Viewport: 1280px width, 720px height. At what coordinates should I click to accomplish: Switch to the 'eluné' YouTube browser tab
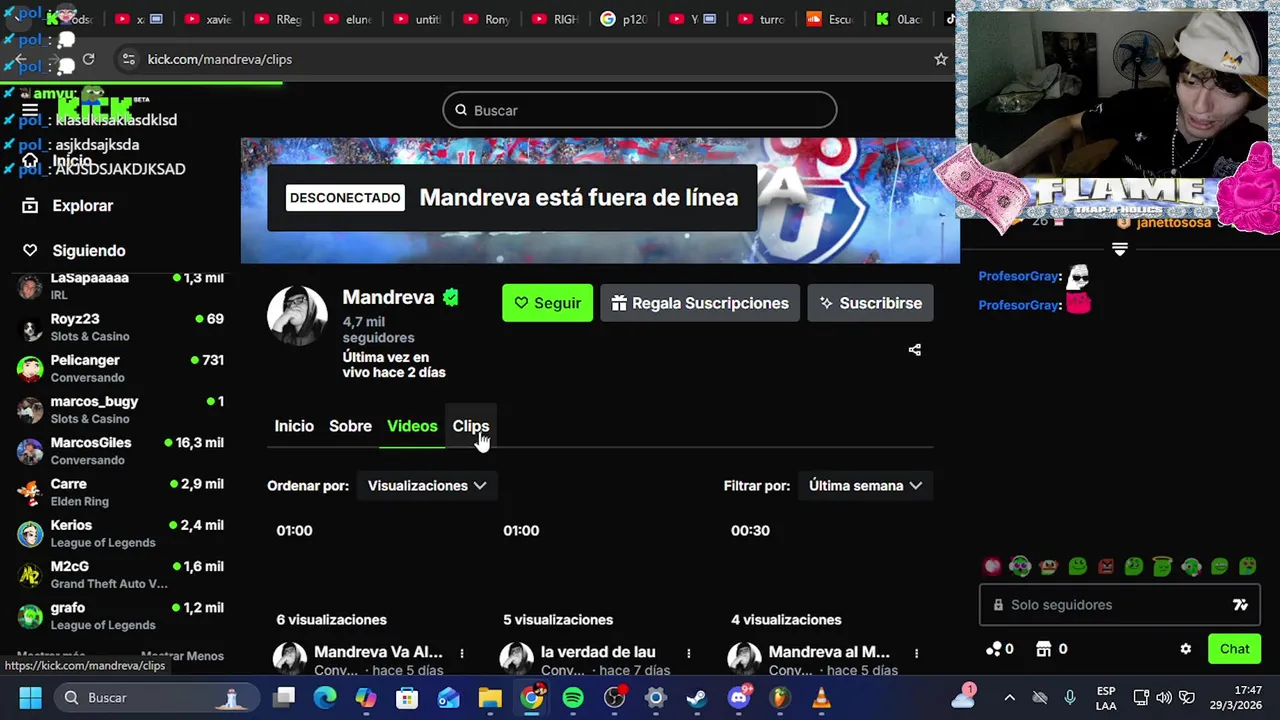pos(348,19)
